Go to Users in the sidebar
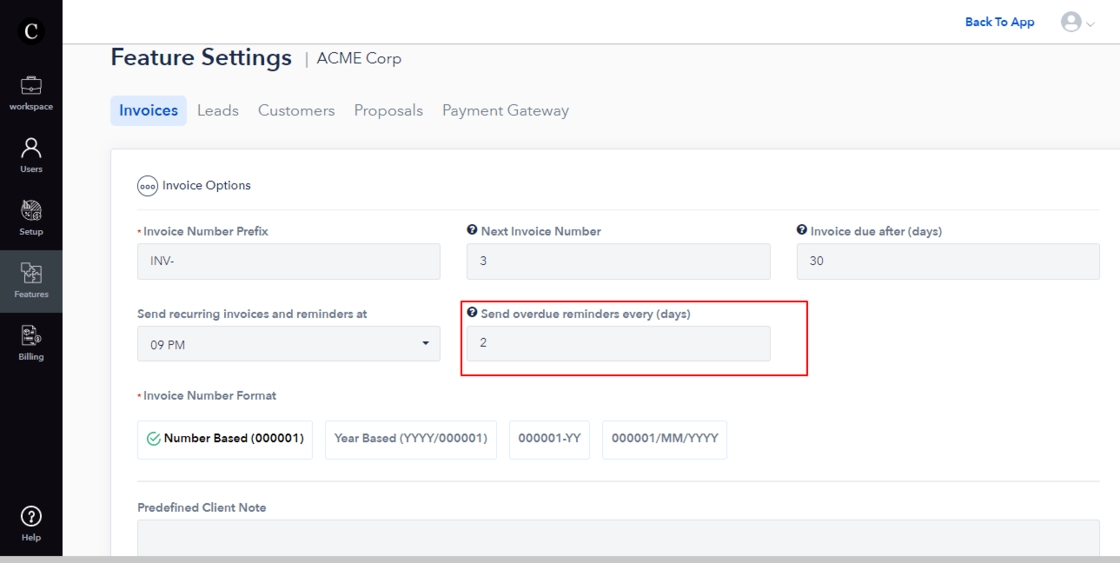 point(31,155)
